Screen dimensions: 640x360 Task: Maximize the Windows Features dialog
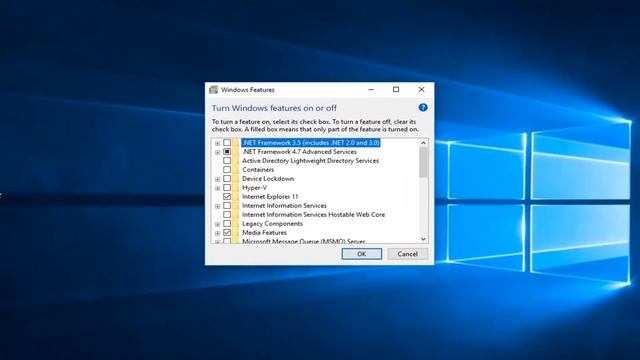pos(396,90)
